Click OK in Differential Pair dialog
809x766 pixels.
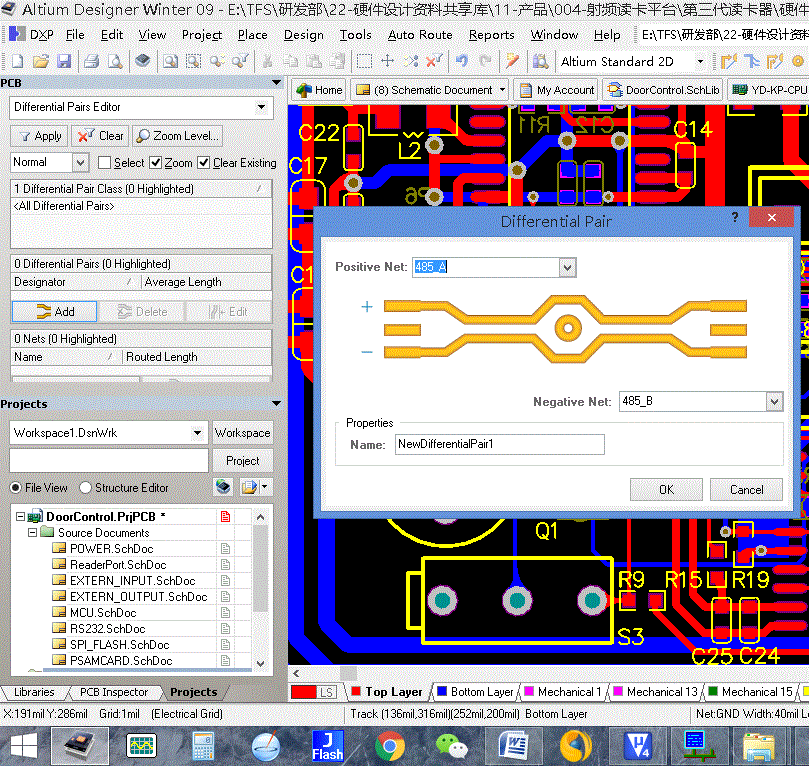pyautogui.click(x=666, y=489)
